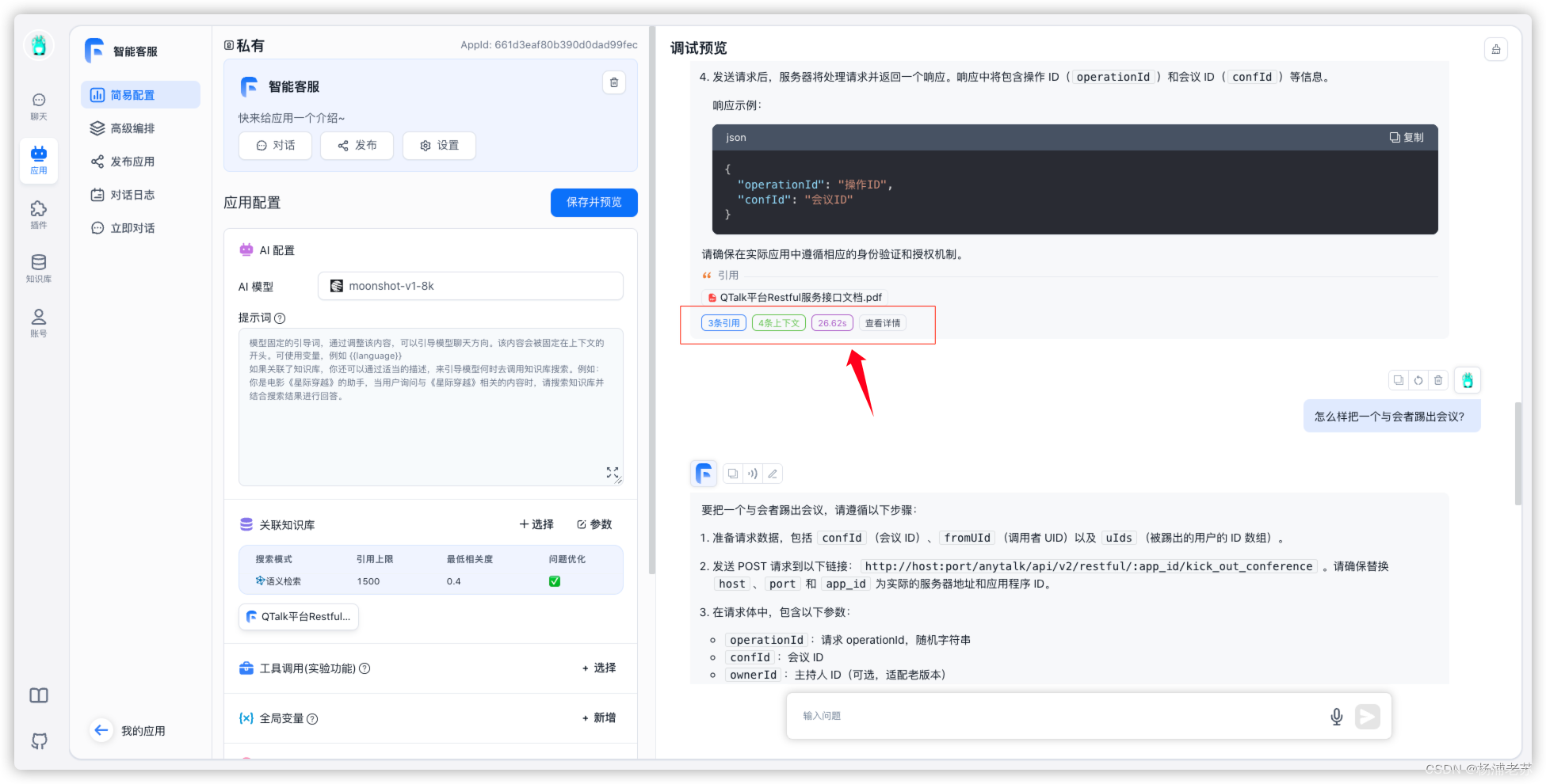Regenerate the response with the refresh icon

click(1418, 380)
